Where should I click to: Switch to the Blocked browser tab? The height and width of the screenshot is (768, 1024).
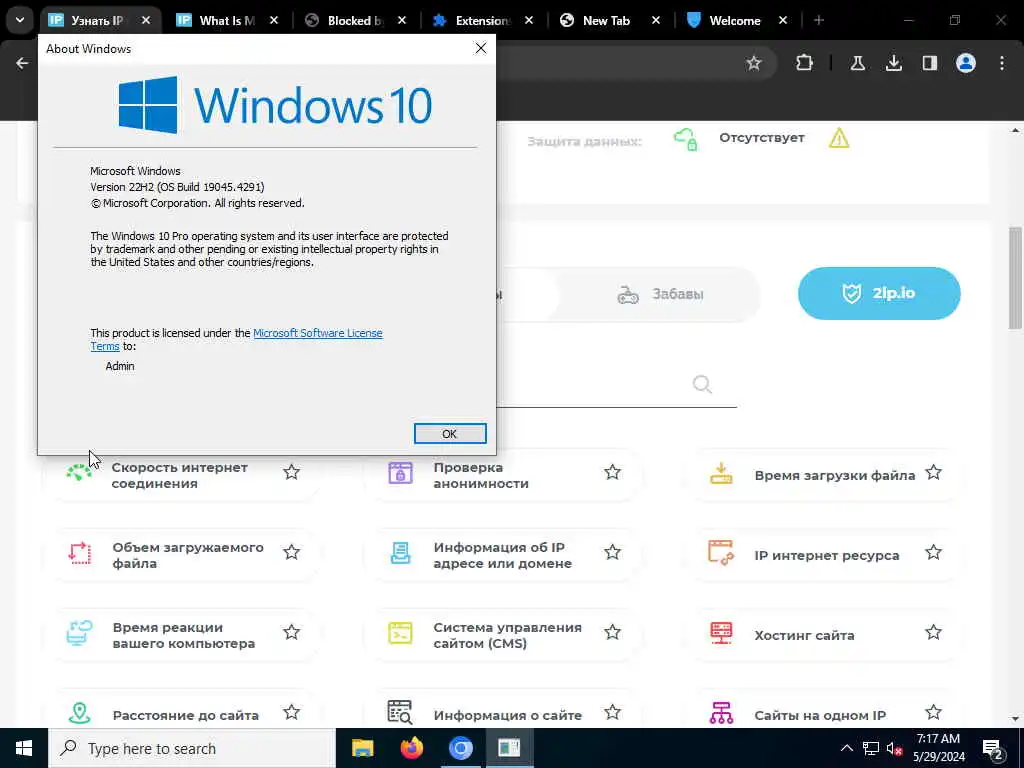(355, 20)
